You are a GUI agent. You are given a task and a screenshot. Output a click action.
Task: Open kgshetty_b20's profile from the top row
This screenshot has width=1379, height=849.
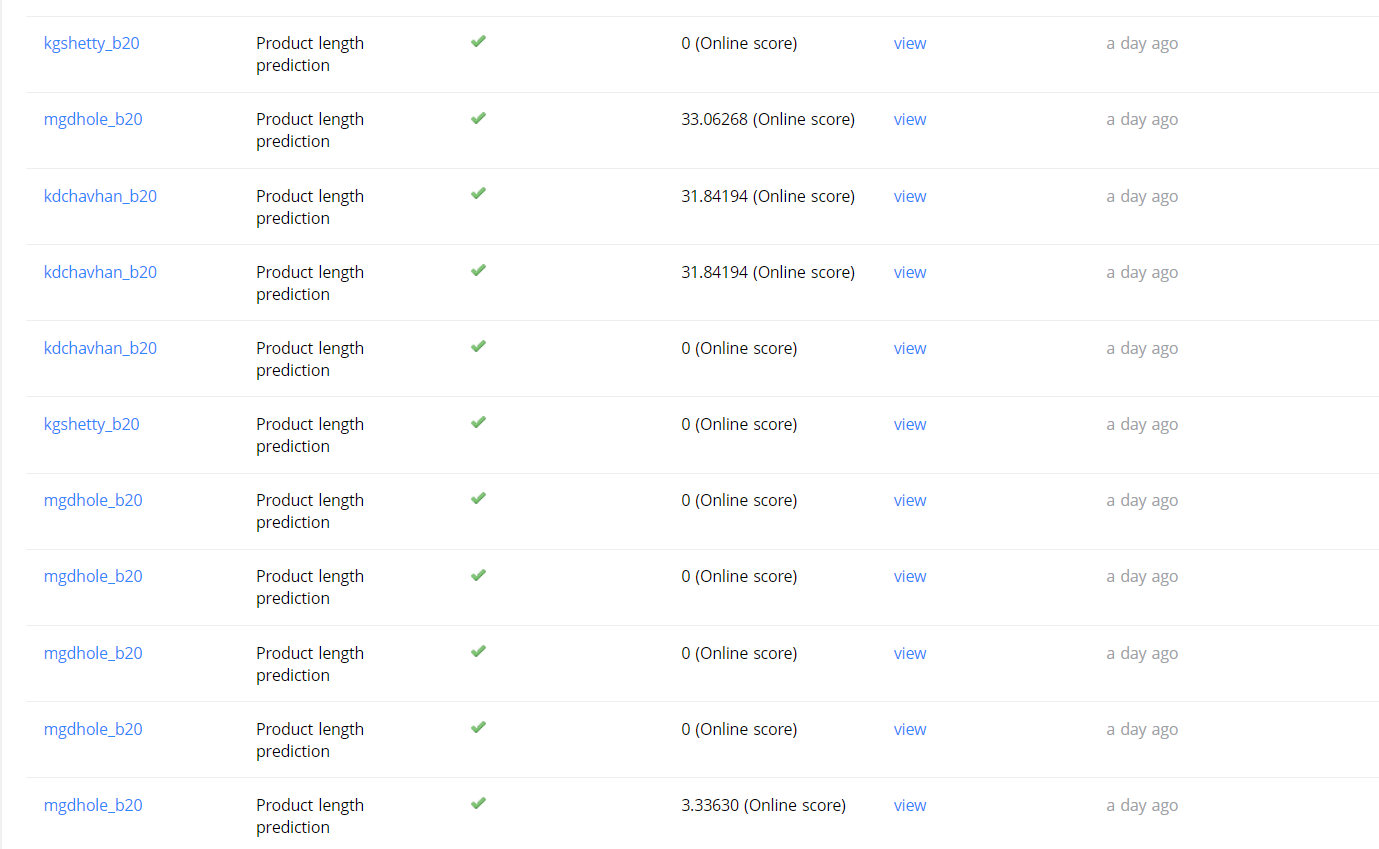[92, 43]
